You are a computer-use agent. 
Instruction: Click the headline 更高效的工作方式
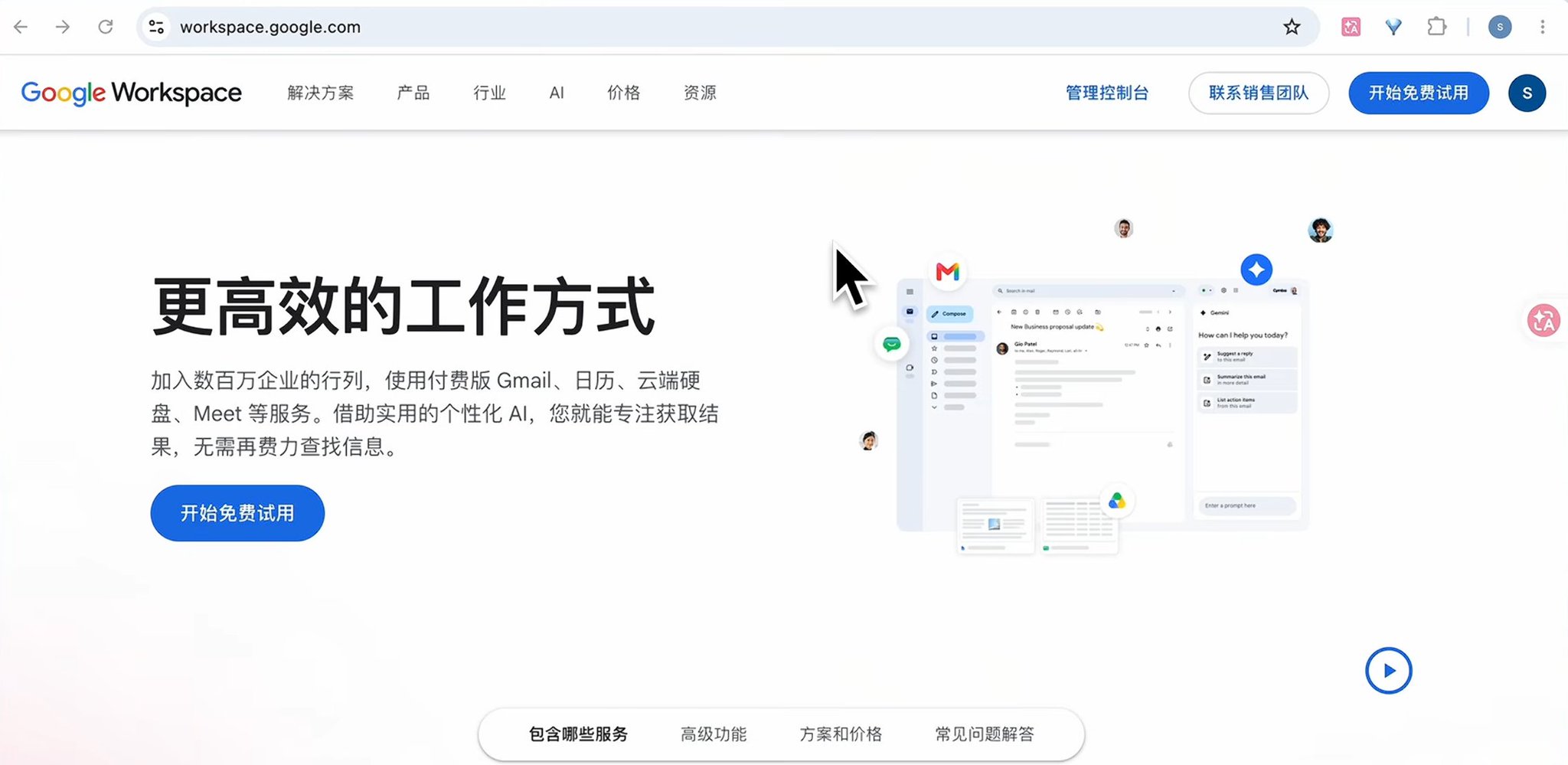click(x=403, y=306)
